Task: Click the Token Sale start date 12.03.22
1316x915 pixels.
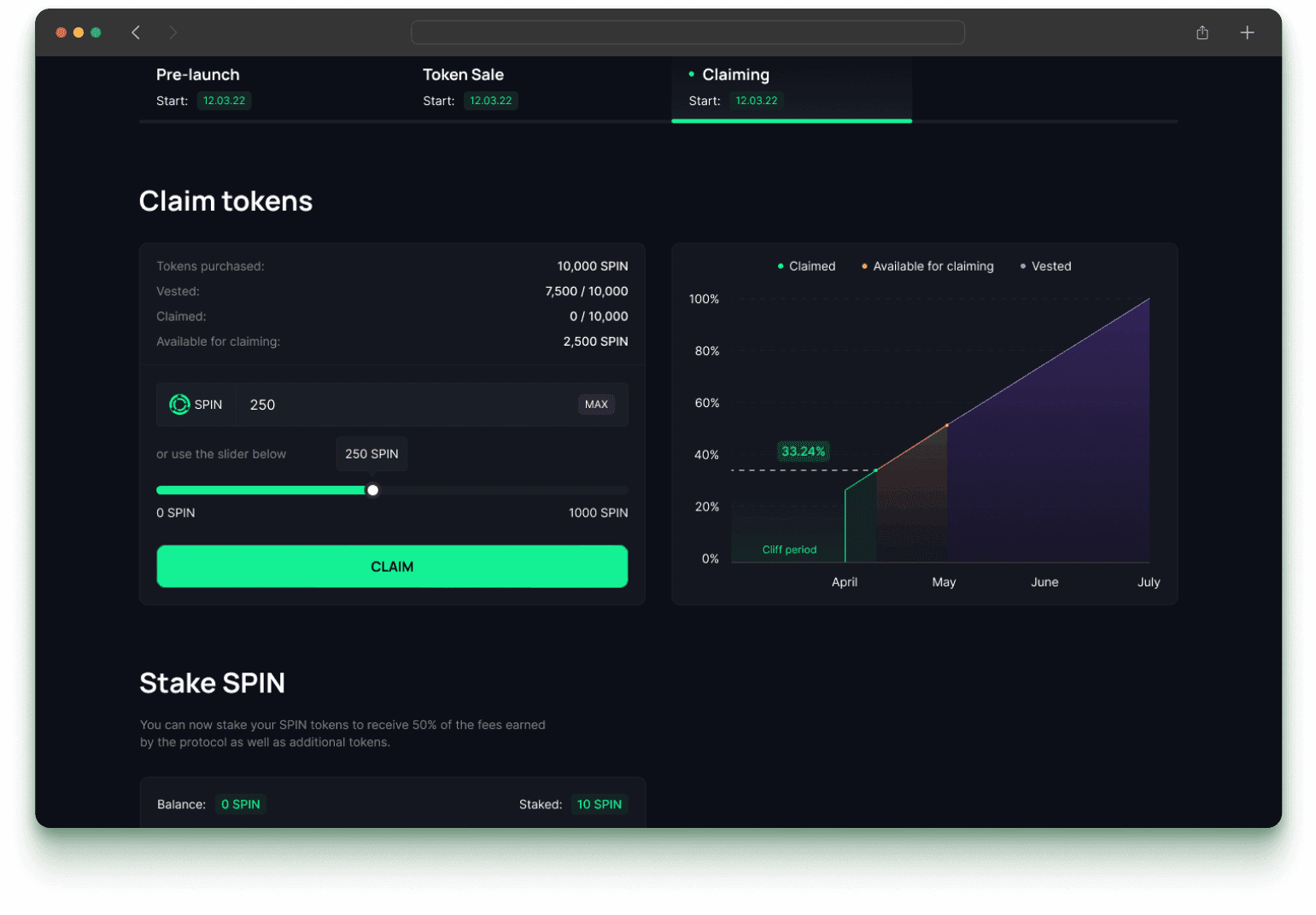Action: pos(491,101)
